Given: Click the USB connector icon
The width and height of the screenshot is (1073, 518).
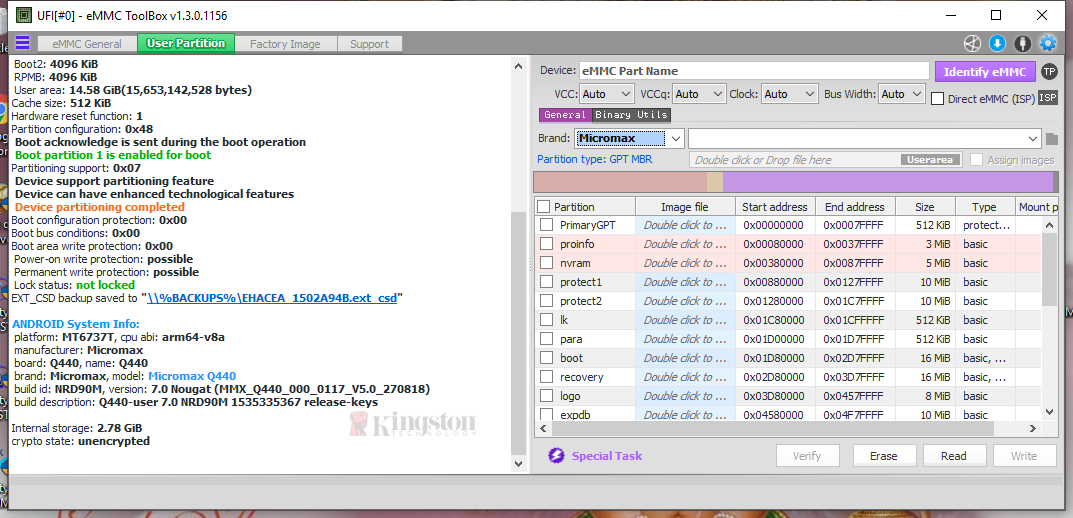Looking at the screenshot, I should (x=1022, y=43).
